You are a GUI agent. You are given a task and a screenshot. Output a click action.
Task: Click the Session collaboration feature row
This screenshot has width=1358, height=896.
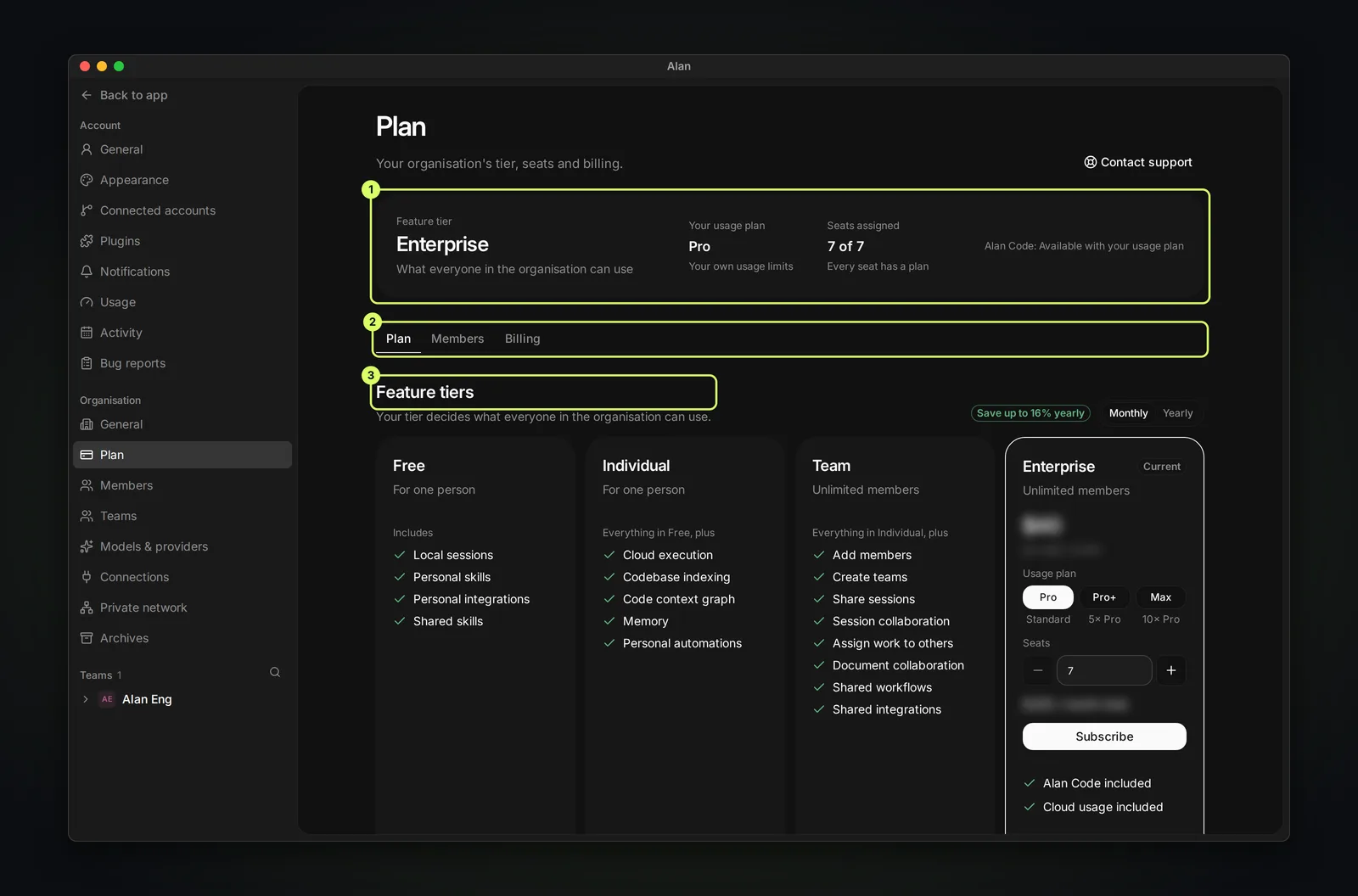[x=881, y=621]
